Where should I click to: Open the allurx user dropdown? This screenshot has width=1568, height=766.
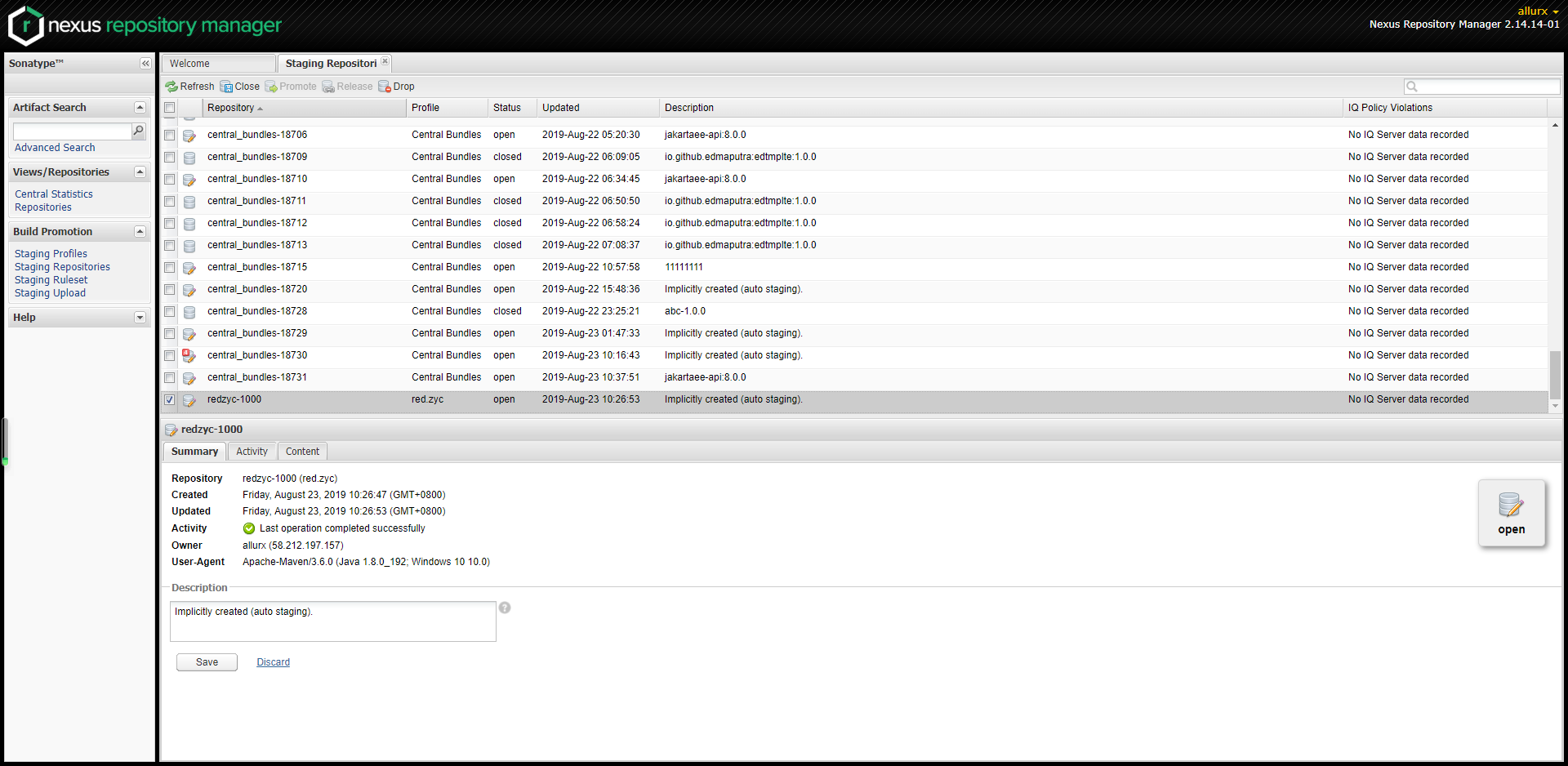coord(1538,11)
